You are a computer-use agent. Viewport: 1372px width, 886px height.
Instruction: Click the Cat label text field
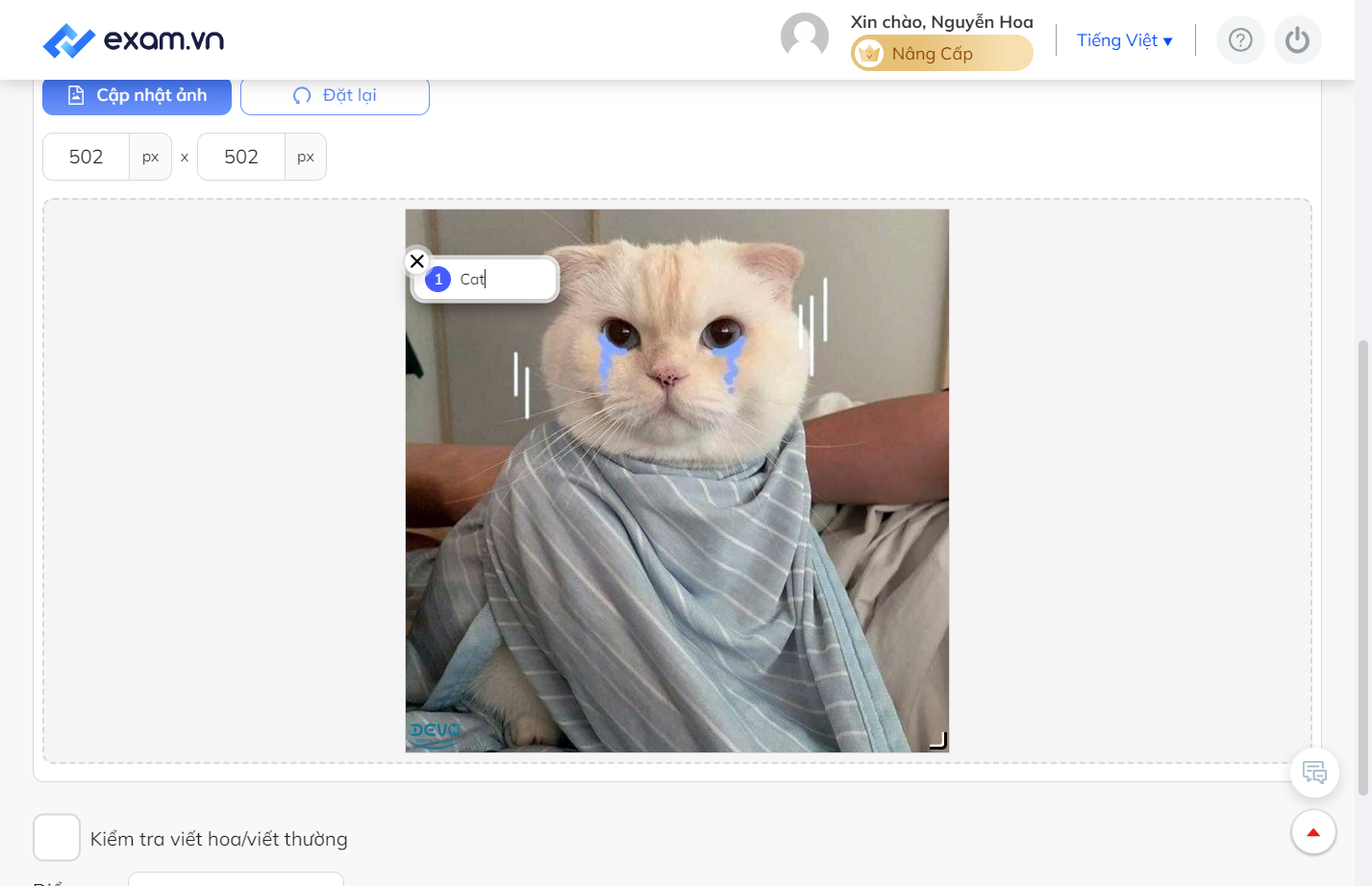click(x=505, y=279)
